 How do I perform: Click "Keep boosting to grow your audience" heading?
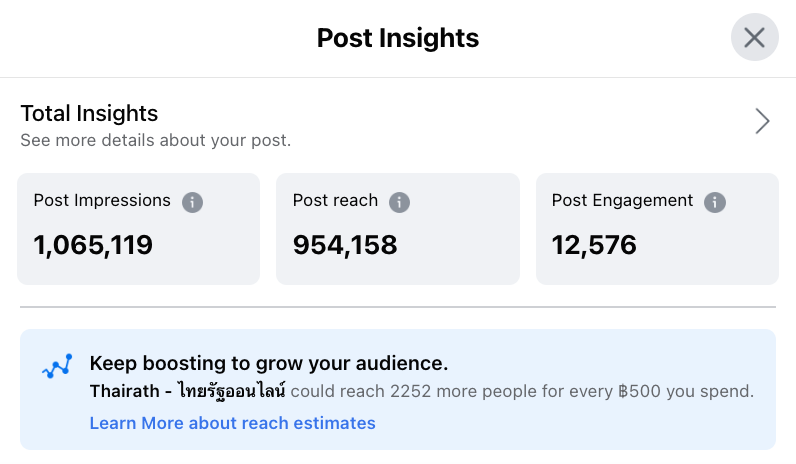click(269, 363)
